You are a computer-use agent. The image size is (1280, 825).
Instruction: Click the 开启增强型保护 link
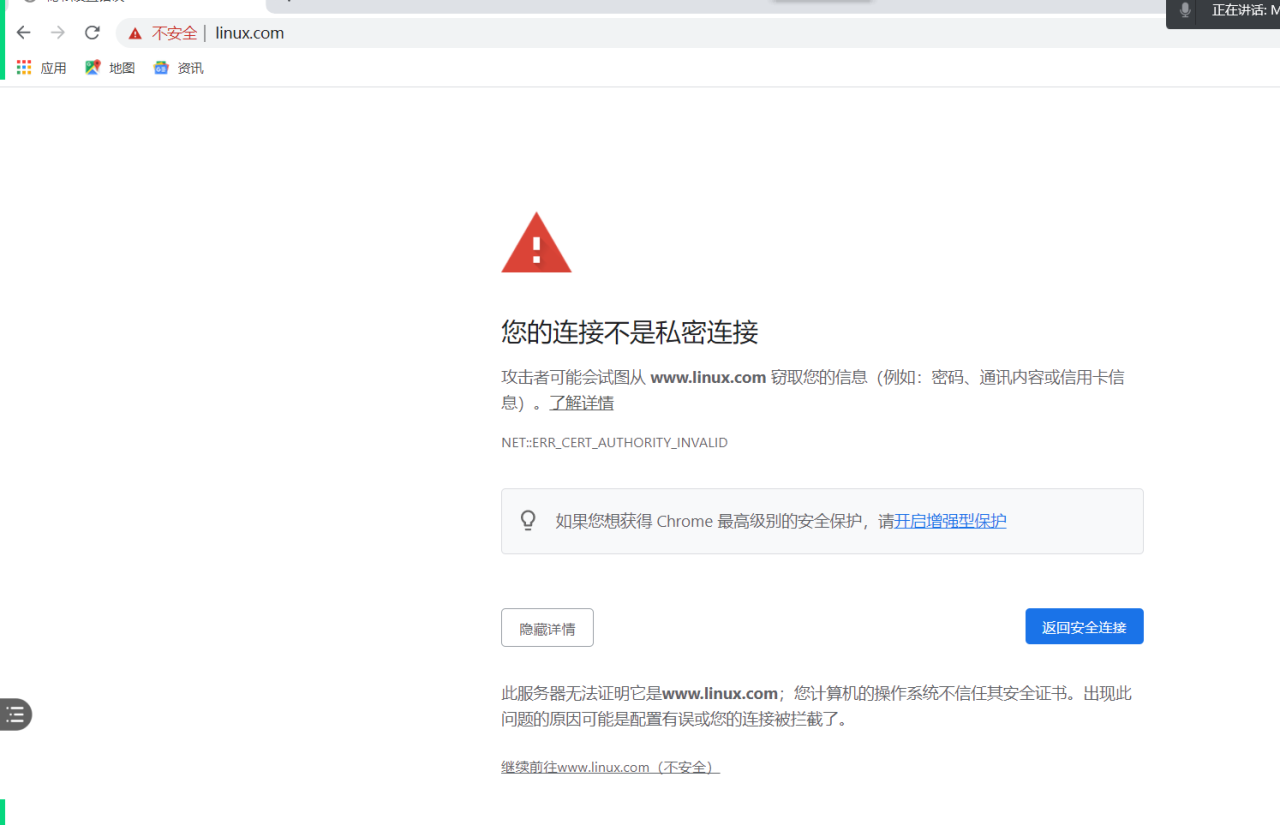[950, 521]
